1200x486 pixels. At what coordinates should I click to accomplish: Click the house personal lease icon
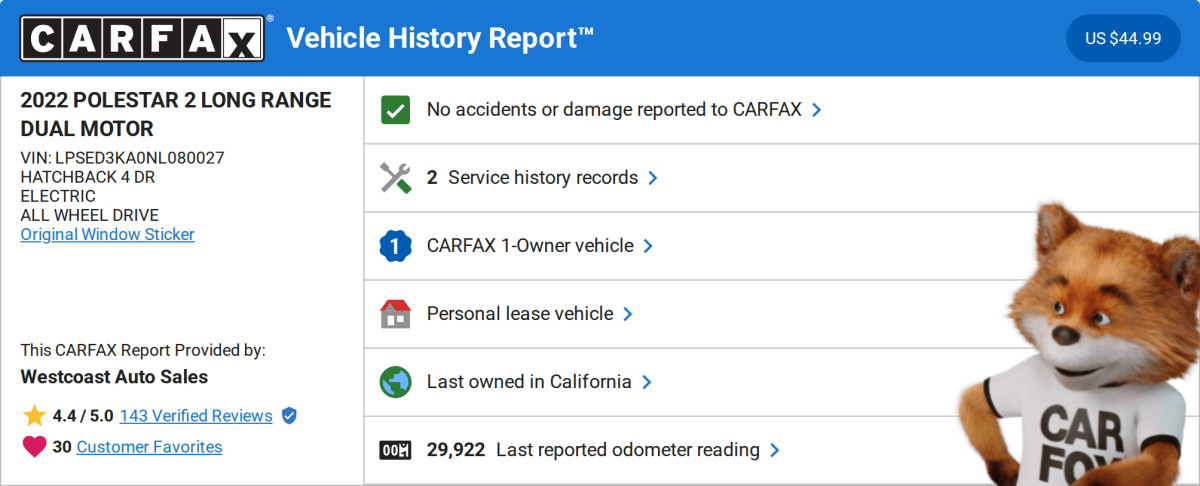tap(396, 314)
